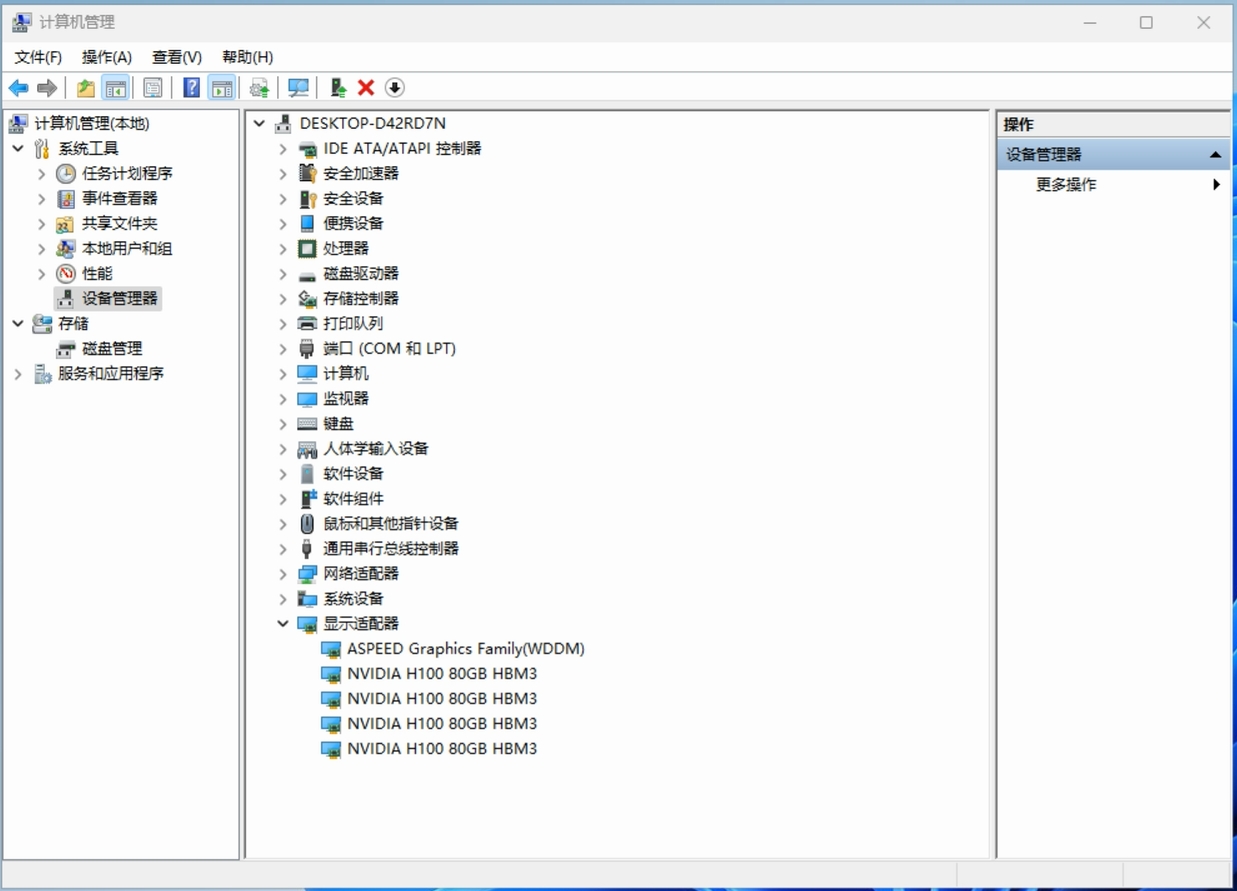Image resolution: width=1237 pixels, height=891 pixels.
Task: Open help with the blue question-mark icon
Action: (192, 88)
